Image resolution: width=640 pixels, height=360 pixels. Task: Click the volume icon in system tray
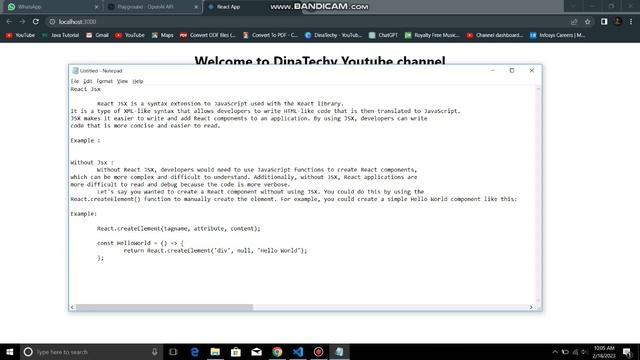pos(585,352)
